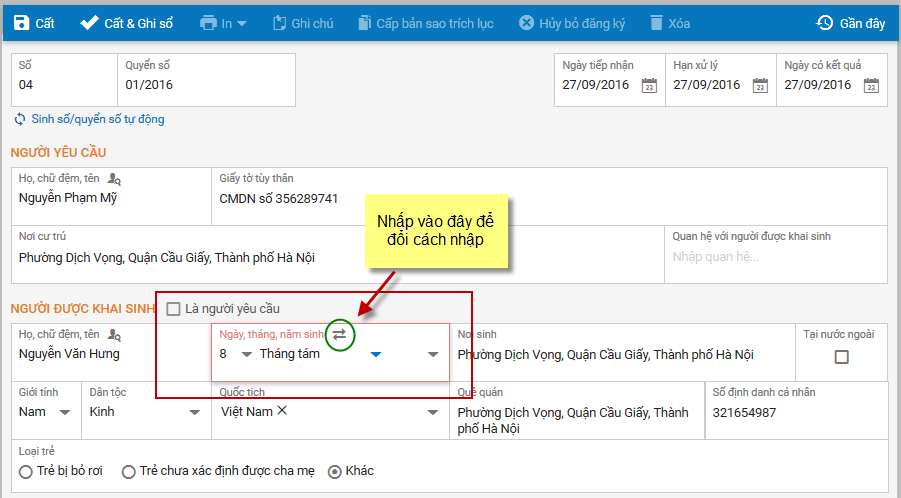Open the Dân tộc dropdown
This screenshot has width=901, height=498.
point(191,412)
